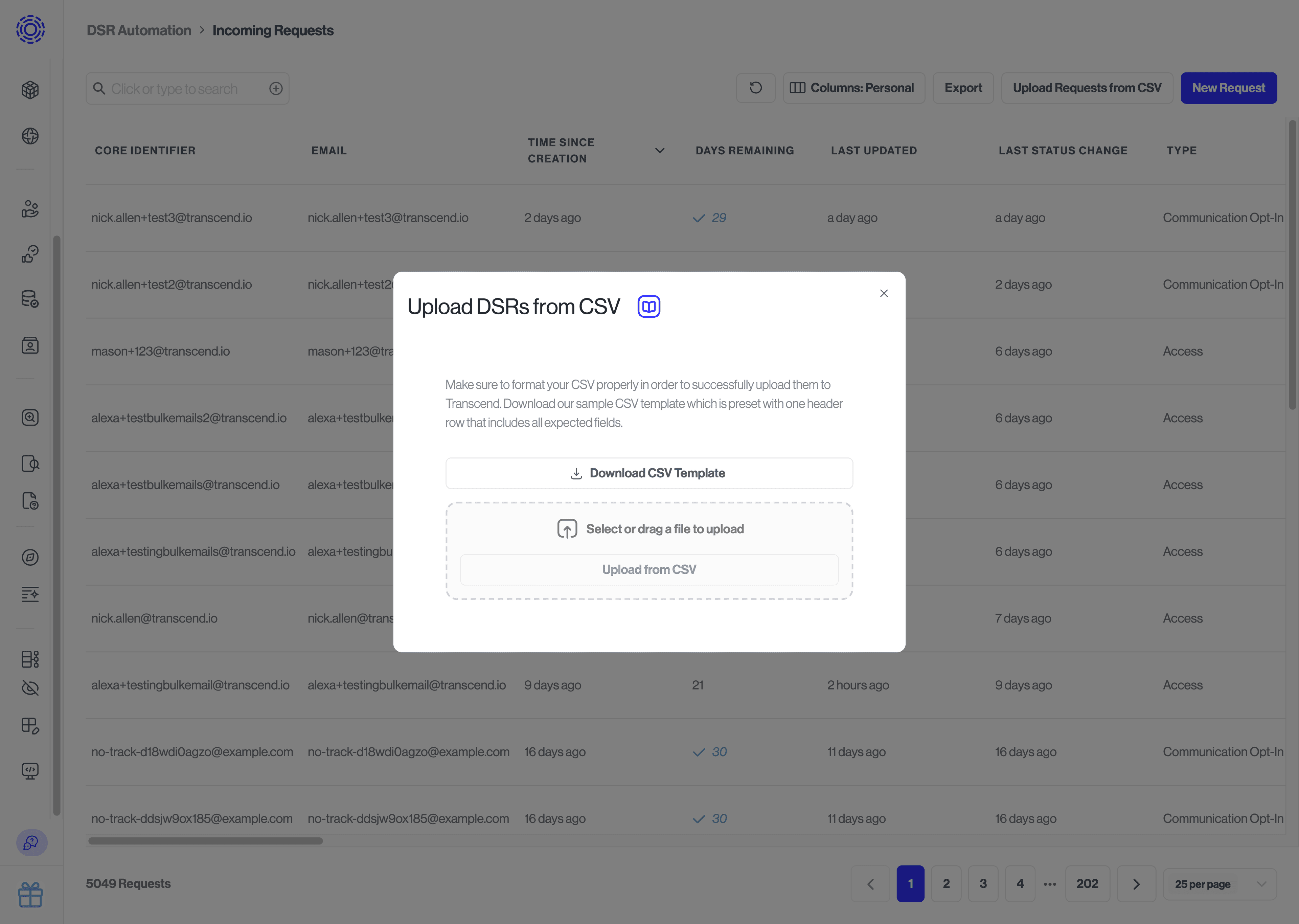Select the code console icon in sidebar
The image size is (1299, 924).
(x=29, y=771)
